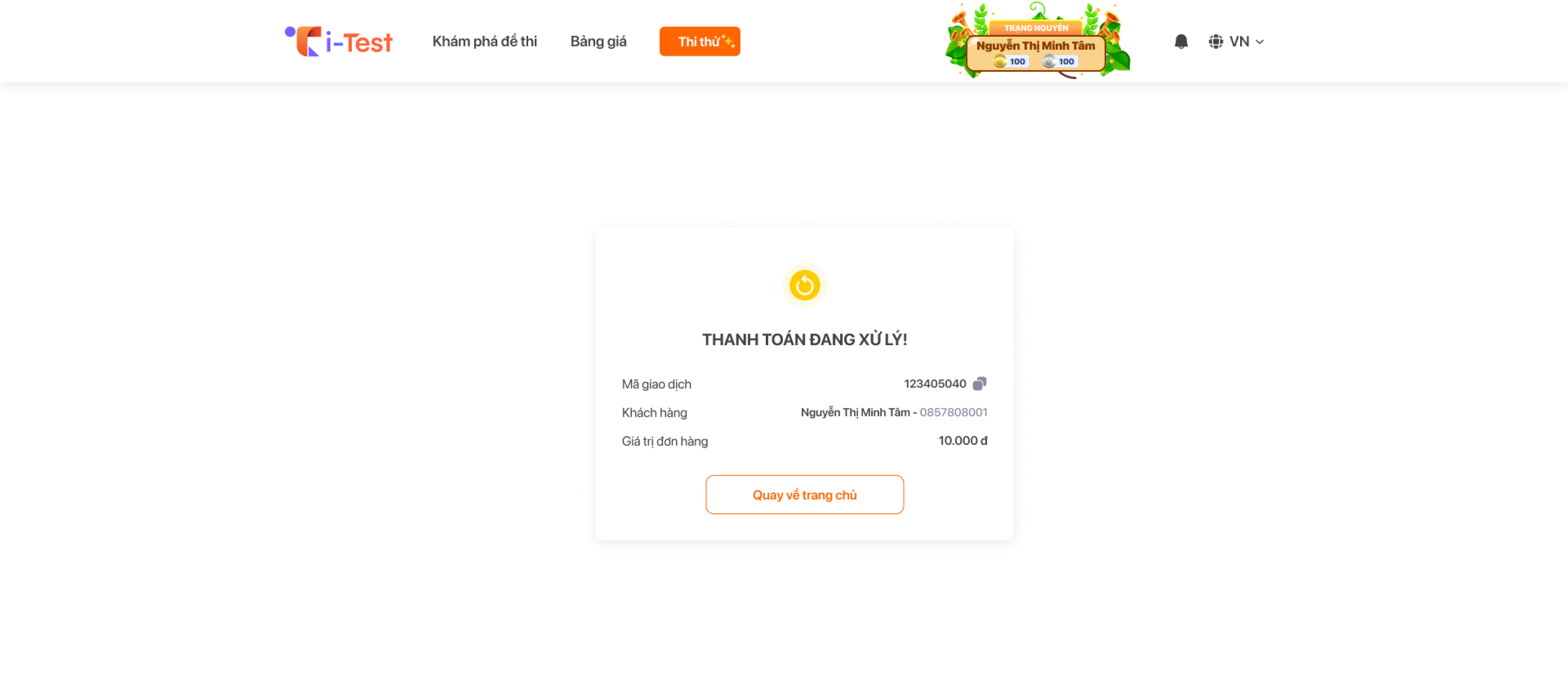Open the chevron next to VN

(1260, 42)
